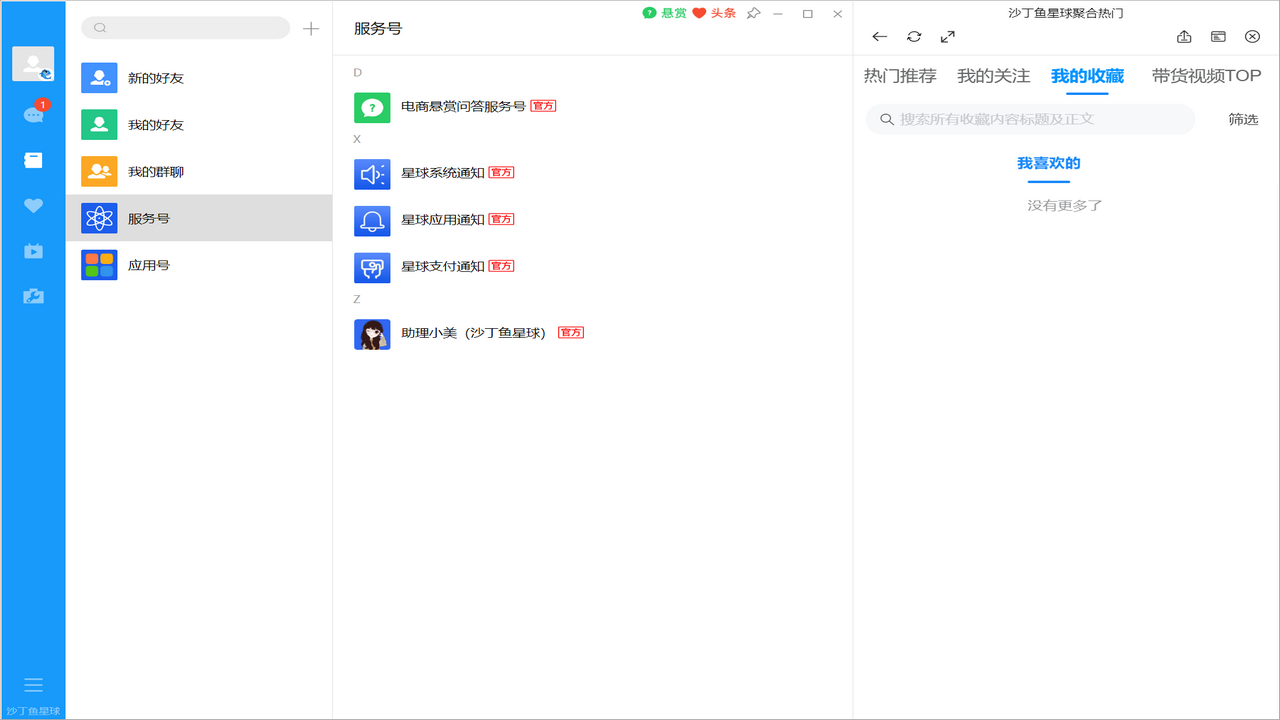Select the heart favorites icon in sidebar
This screenshot has width=1280, height=720.
pyautogui.click(x=33, y=205)
